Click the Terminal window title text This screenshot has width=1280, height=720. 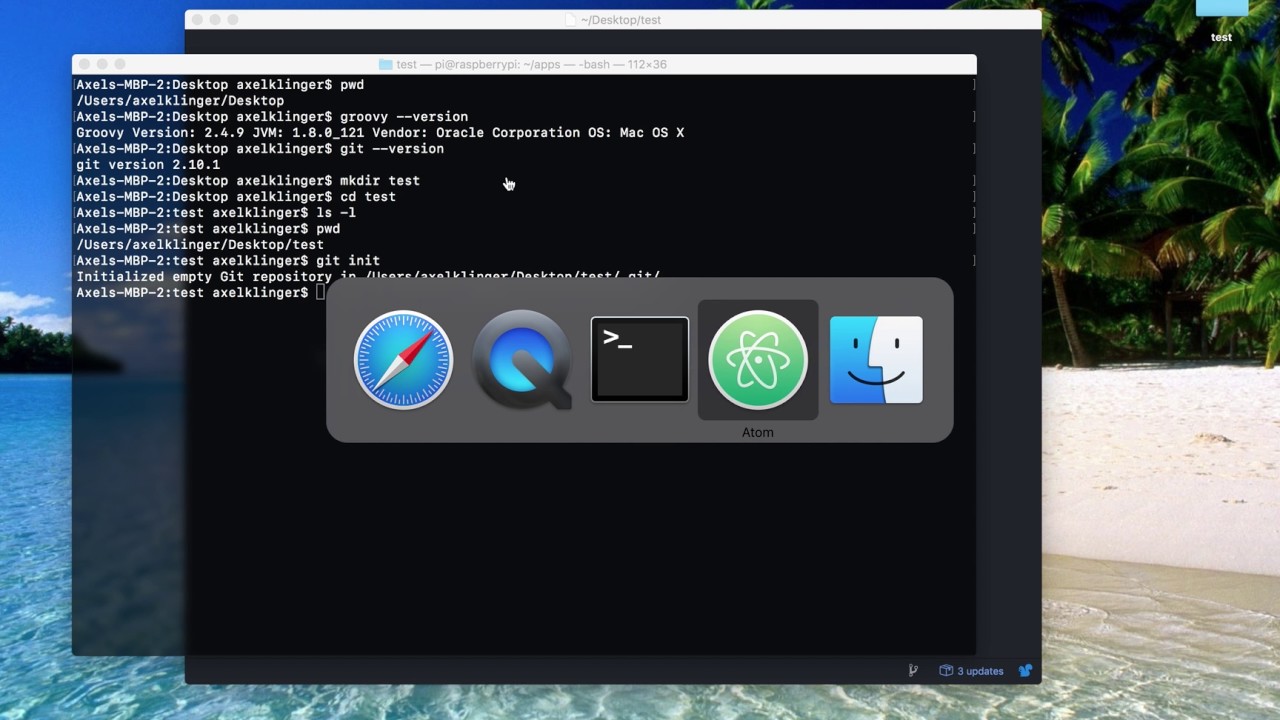point(531,64)
